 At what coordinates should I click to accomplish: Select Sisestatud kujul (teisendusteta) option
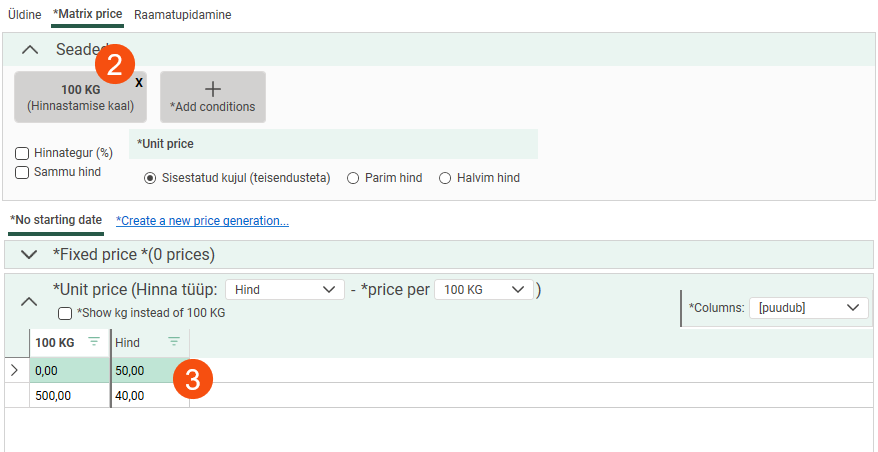[x=151, y=178]
